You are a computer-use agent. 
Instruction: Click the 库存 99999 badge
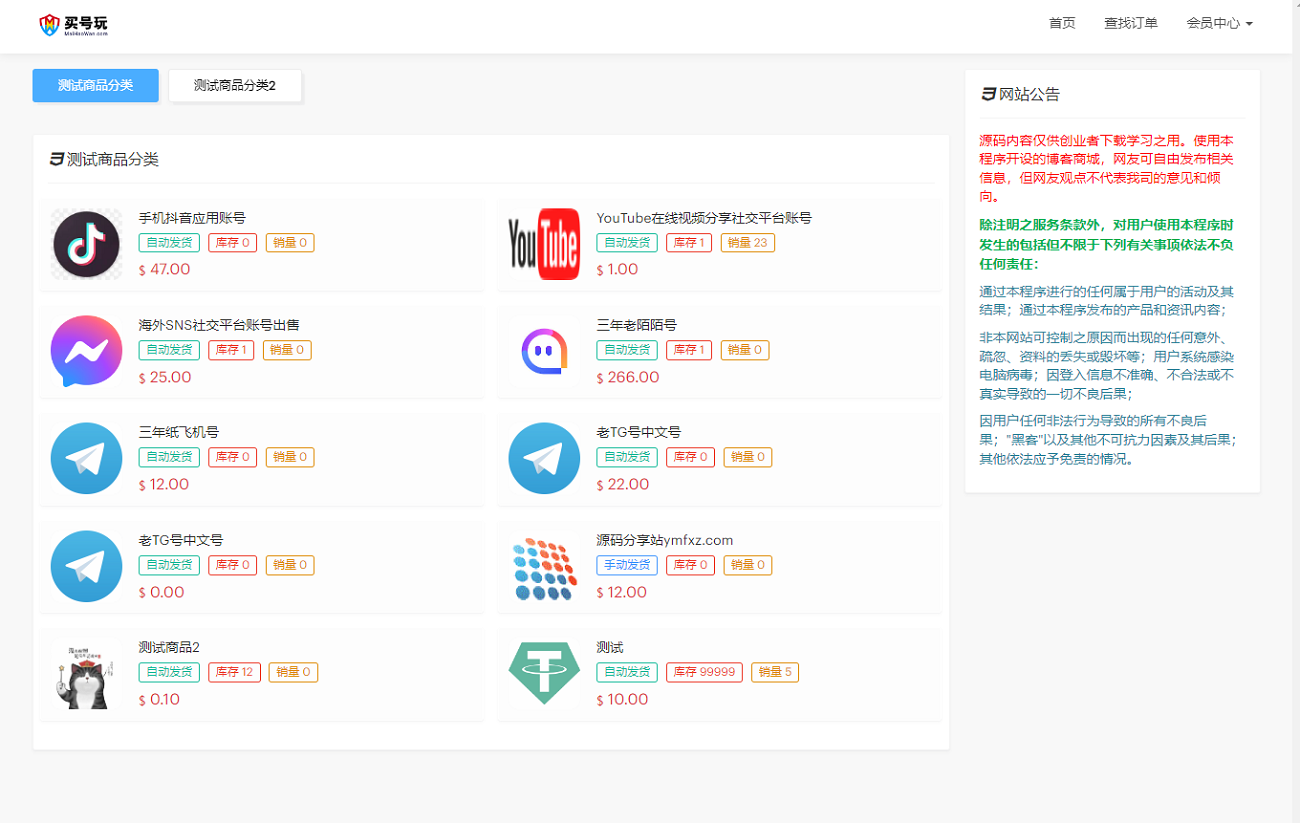pos(704,672)
